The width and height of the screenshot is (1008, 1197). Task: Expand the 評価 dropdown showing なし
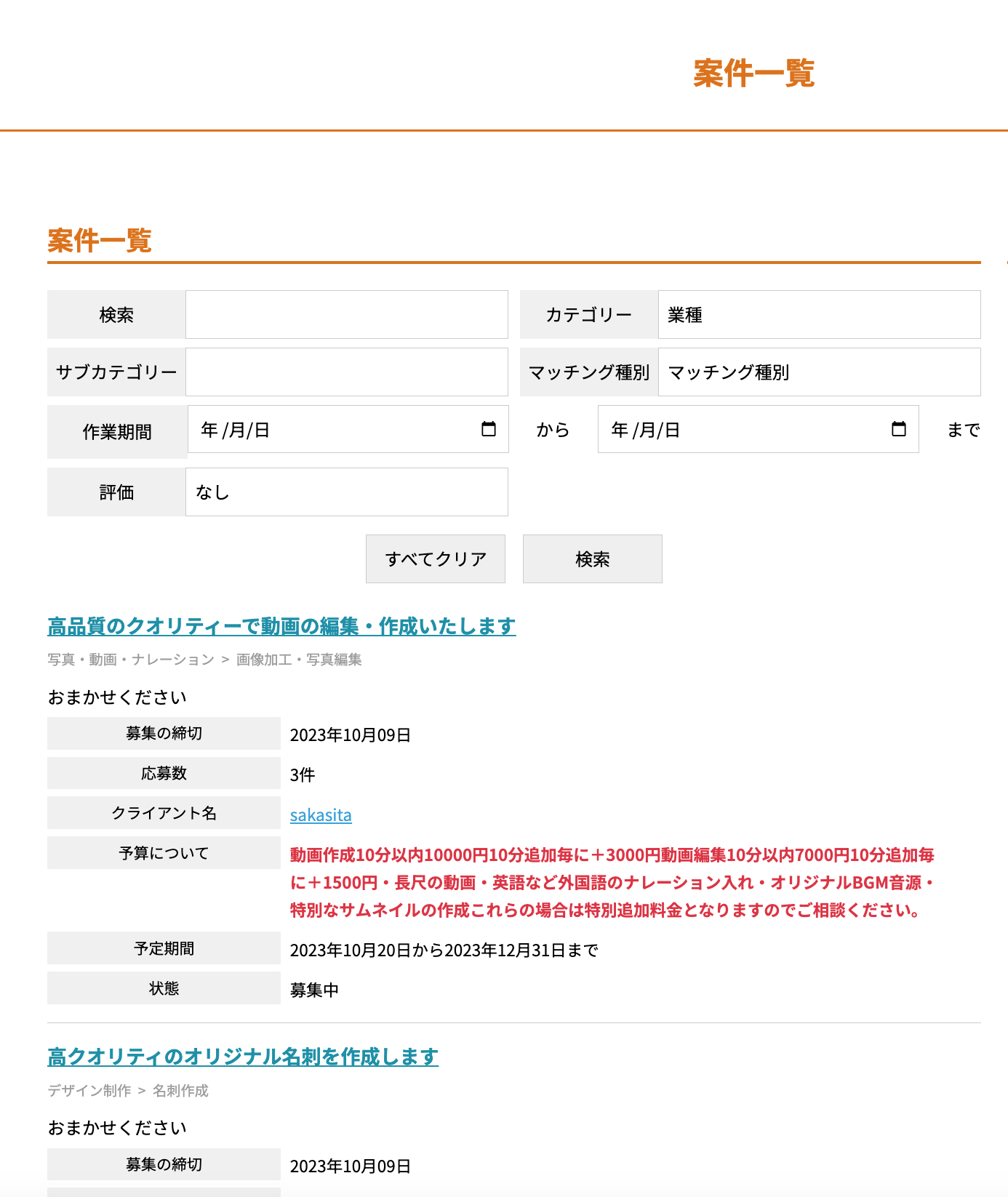346,492
